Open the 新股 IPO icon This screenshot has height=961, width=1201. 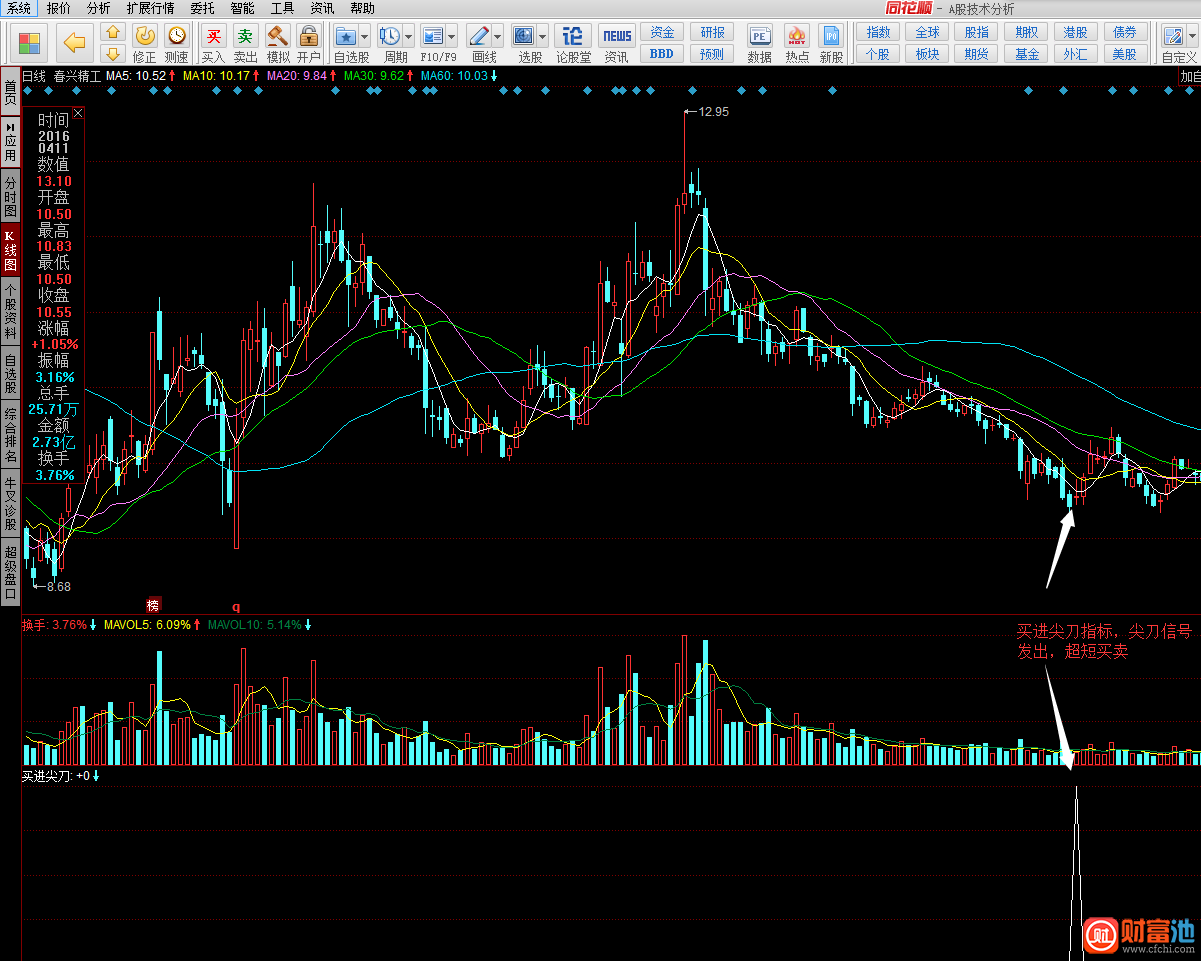tap(831, 37)
